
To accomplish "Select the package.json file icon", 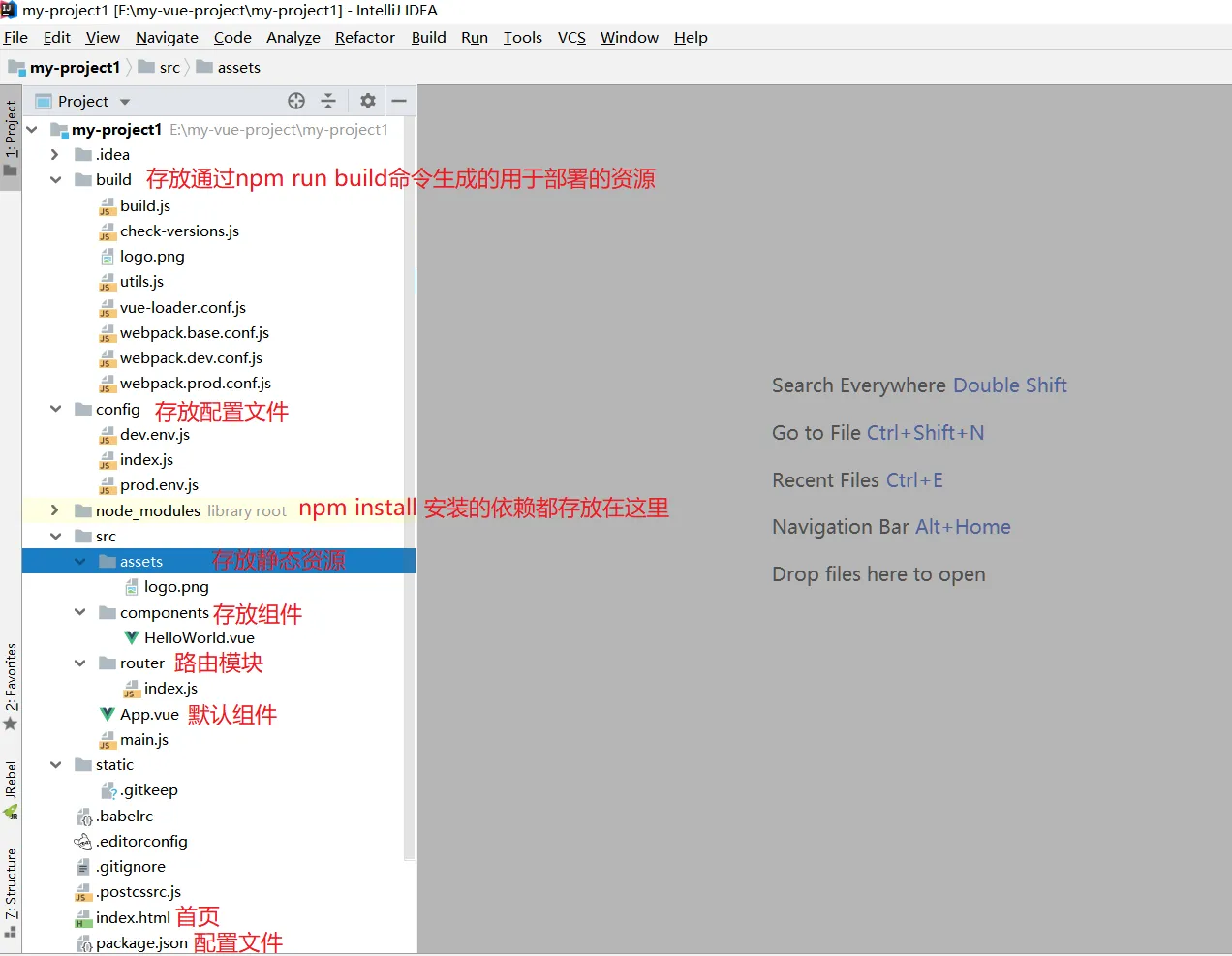I will [84, 943].
